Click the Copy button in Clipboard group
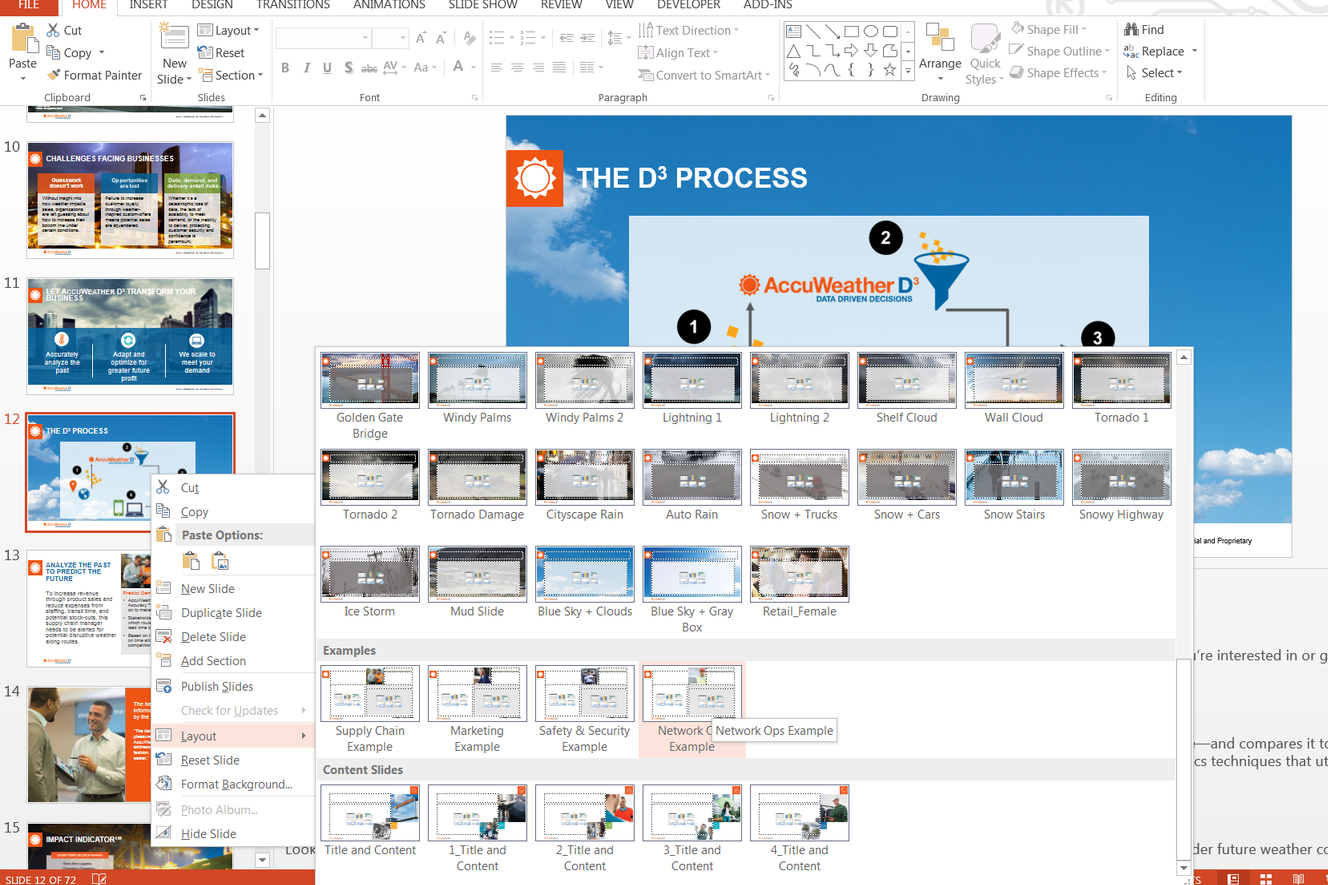The image size is (1328, 885). 75,53
